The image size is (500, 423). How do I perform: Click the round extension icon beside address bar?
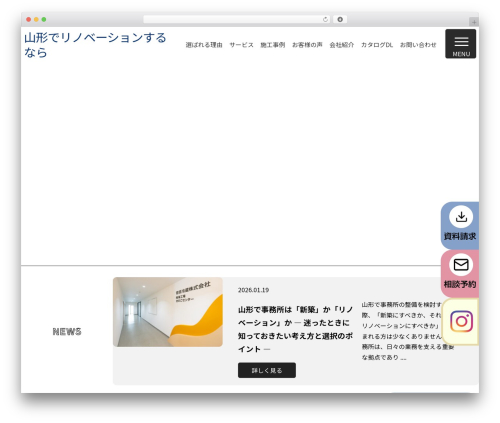[x=340, y=20]
